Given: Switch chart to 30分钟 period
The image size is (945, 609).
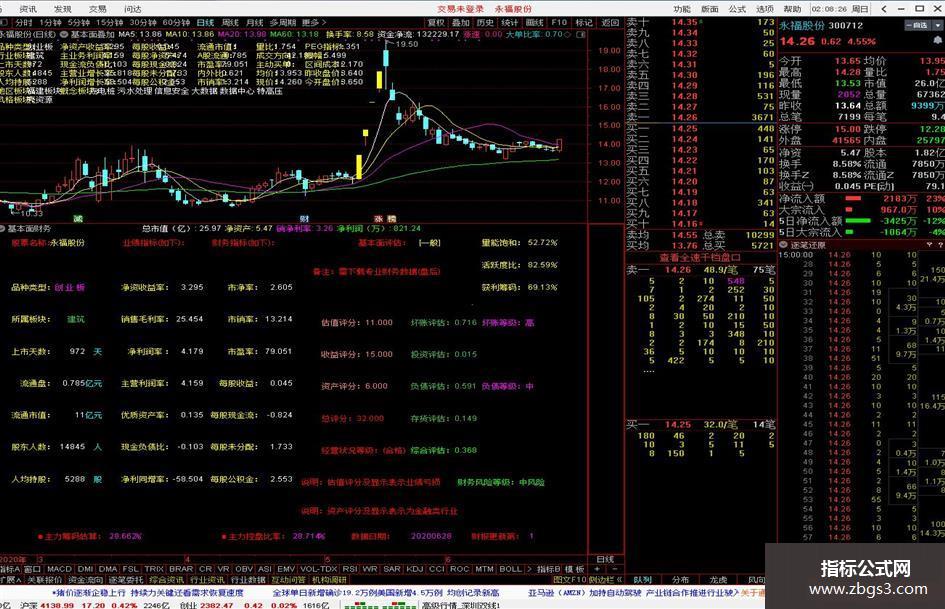Looking at the screenshot, I should [x=143, y=22].
